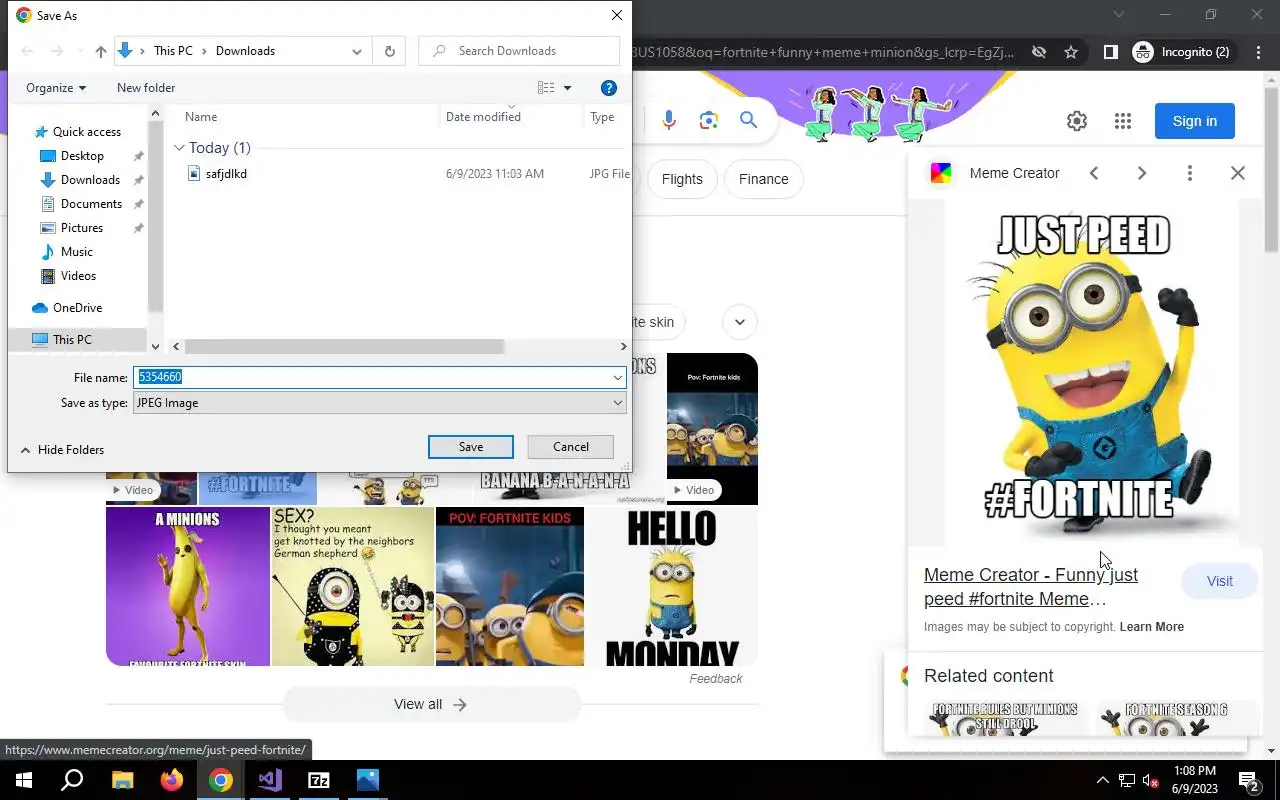Expand address bar path history dropdown
Viewport: 1280px width, 800px height.
tap(357, 51)
